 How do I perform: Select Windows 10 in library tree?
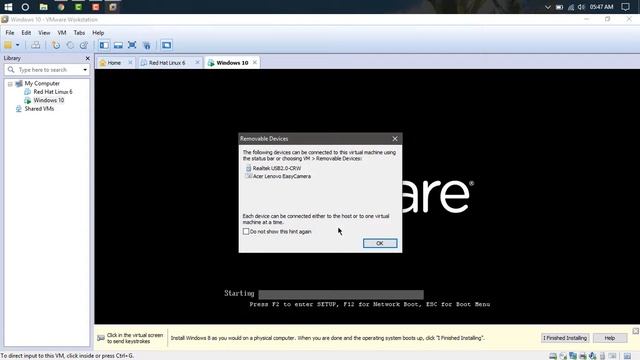click(49, 100)
